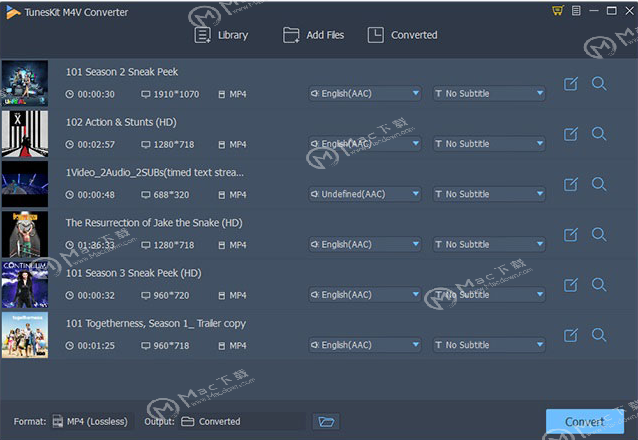Select the 101 Season 2 Sneak Peek thumbnail

25,83
